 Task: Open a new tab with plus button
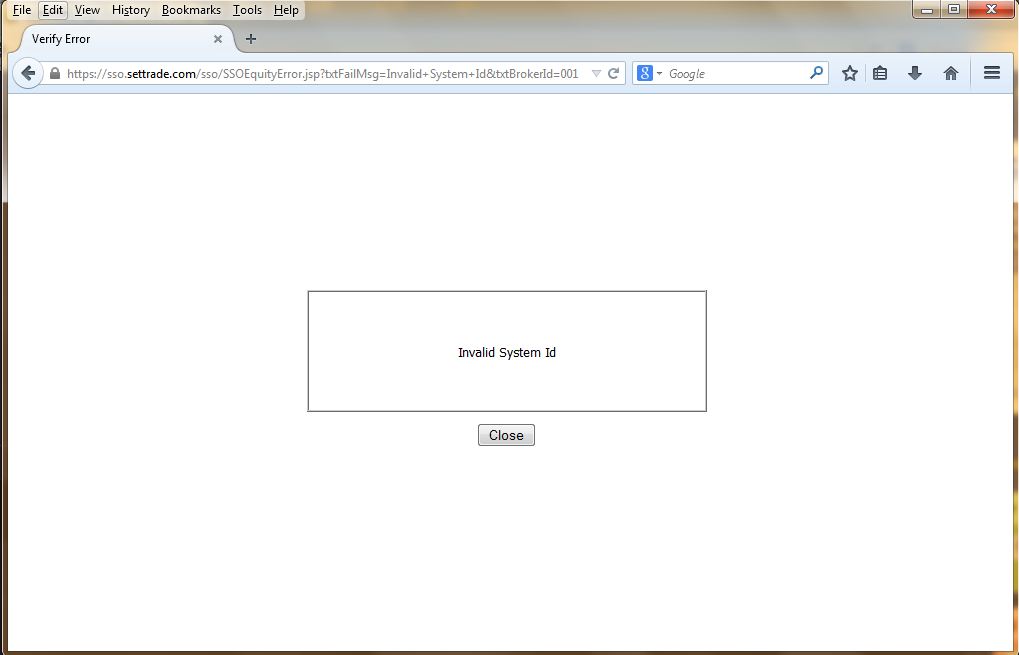(251, 39)
